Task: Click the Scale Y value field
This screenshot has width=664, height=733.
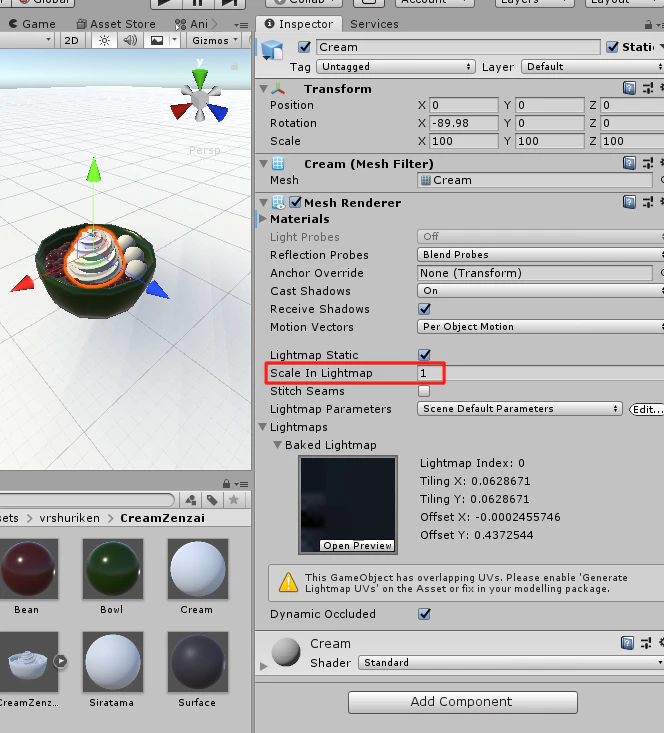Action: [550, 141]
